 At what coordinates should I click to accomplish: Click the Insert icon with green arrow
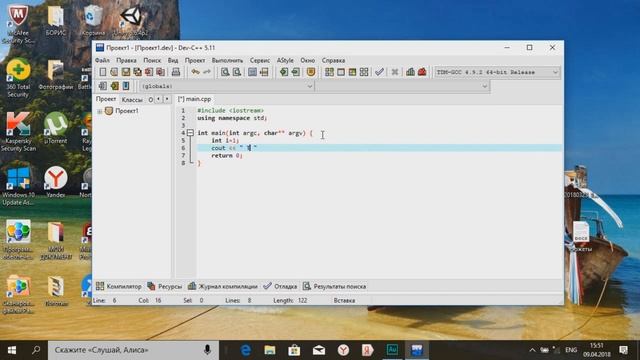click(284, 72)
